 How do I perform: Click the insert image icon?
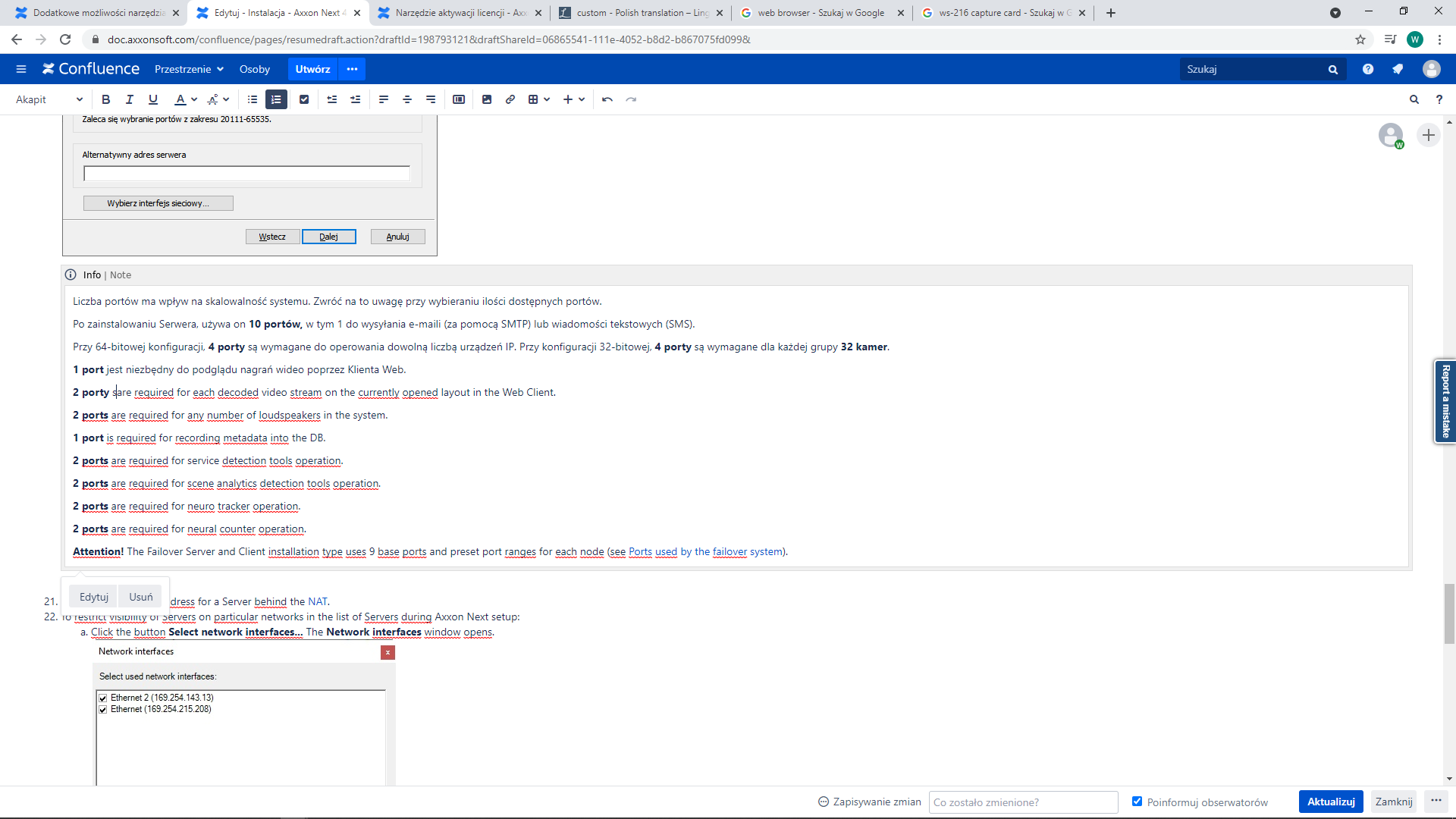click(487, 99)
